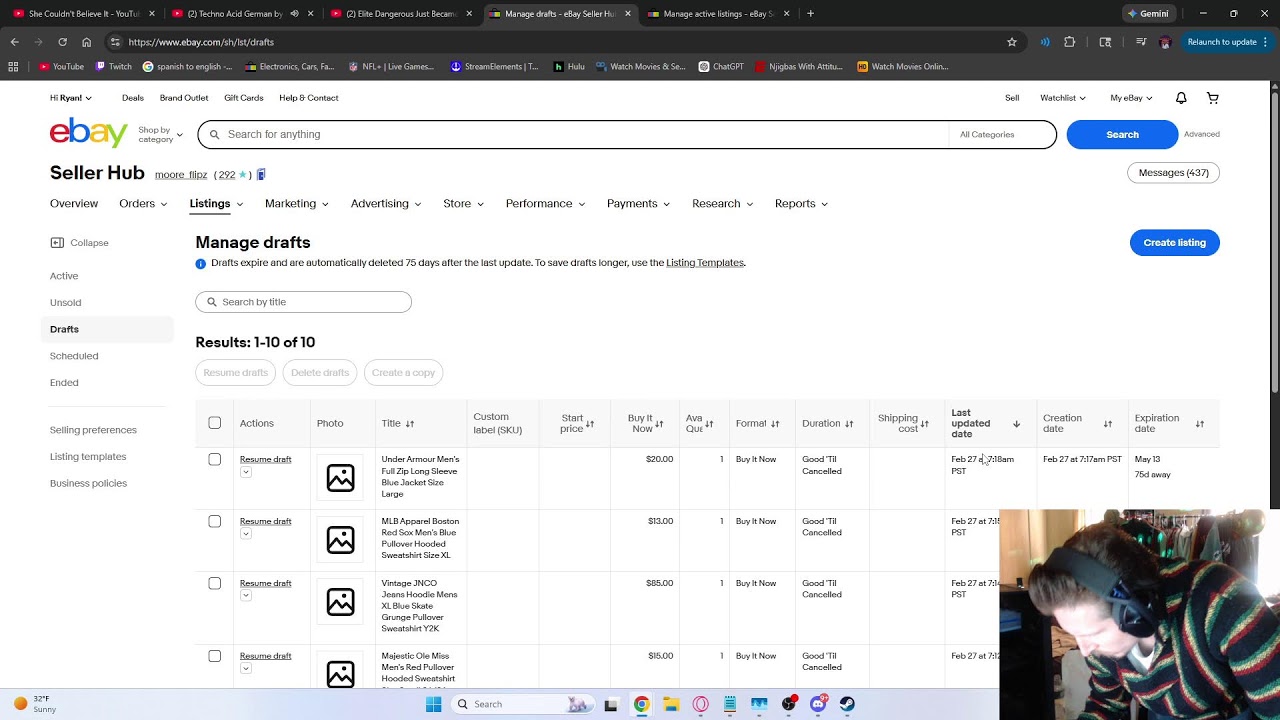Click the Create listing button
The width and height of the screenshot is (1280, 720).
(1175, 243)
